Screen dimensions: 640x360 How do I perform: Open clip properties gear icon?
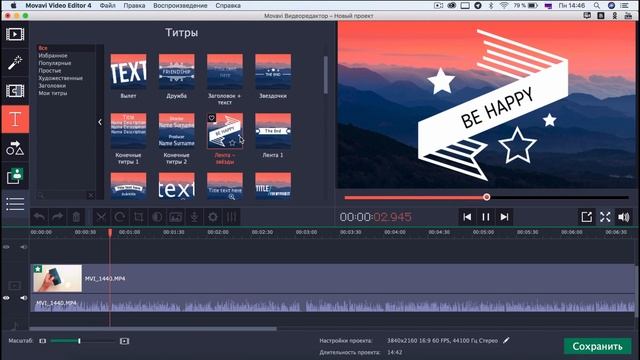213,217
